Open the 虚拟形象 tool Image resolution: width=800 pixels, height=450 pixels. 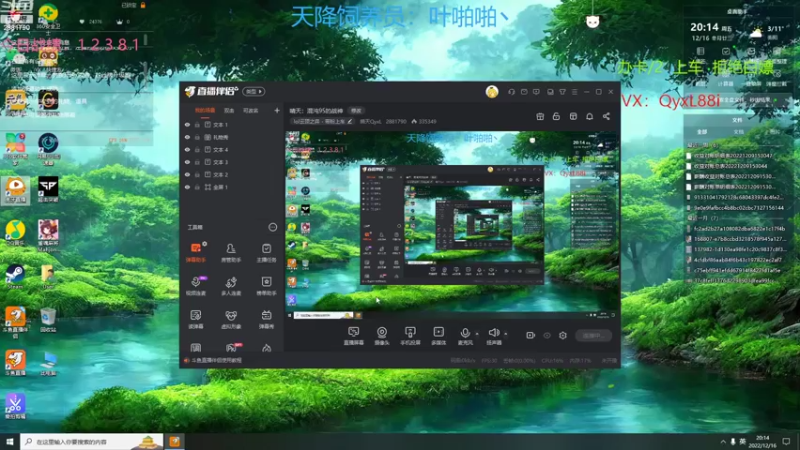[x=231, y=319]
